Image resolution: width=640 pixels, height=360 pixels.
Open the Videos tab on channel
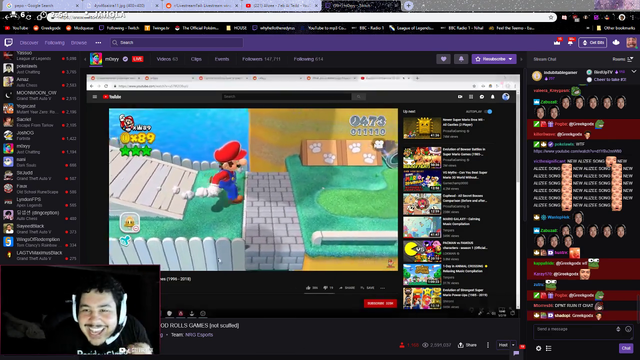167,59
